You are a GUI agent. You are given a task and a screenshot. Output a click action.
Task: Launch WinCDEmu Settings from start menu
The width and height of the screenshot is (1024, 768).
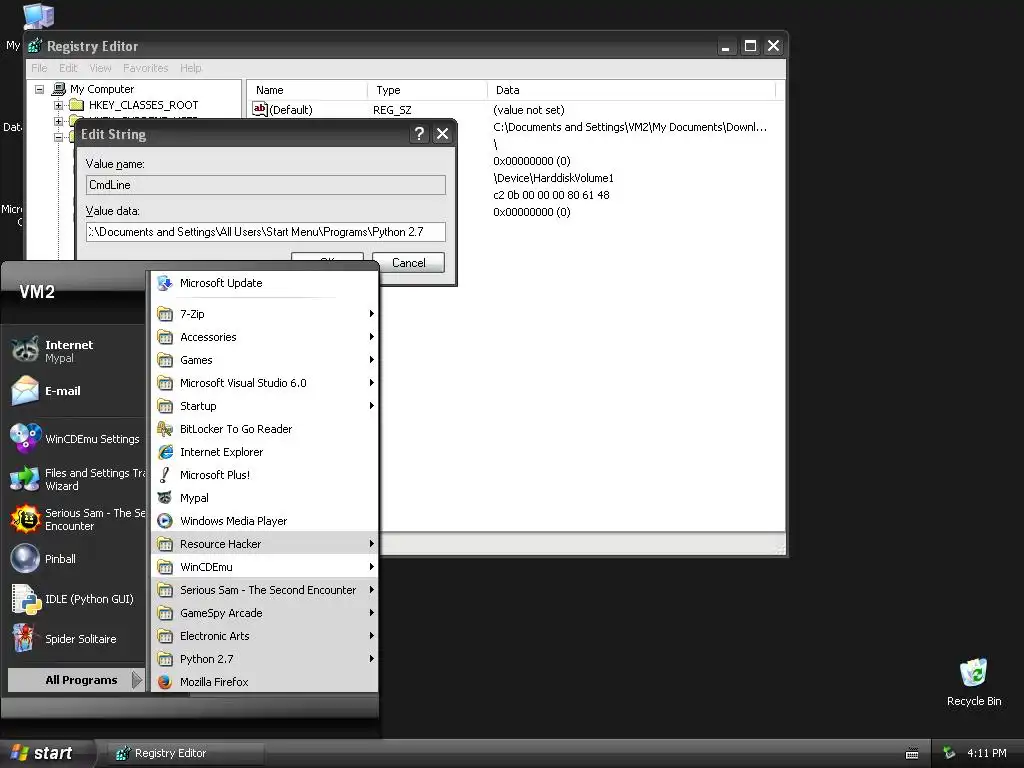point(76,439)
